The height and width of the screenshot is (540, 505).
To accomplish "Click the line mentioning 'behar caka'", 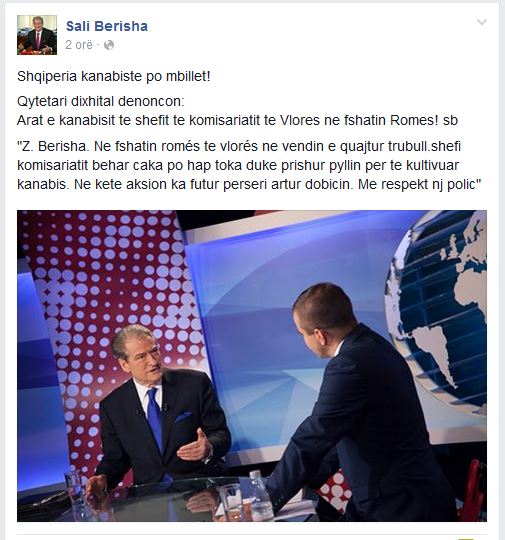I will coord(238,165).
